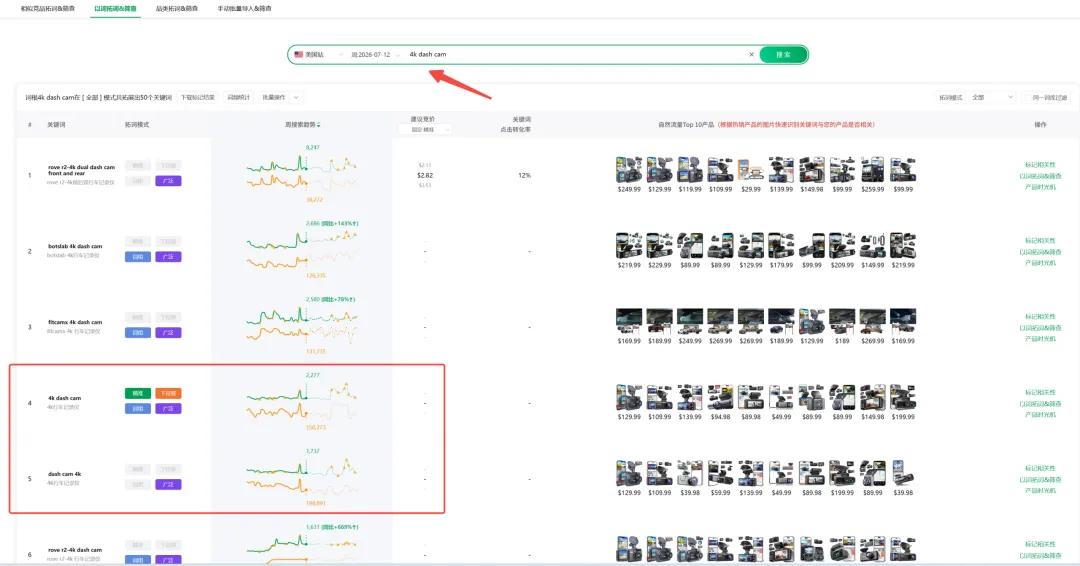The image size is (1080, 566).
Task: Open the 批量操作 dropdown arrow
Action: (295, 98)
